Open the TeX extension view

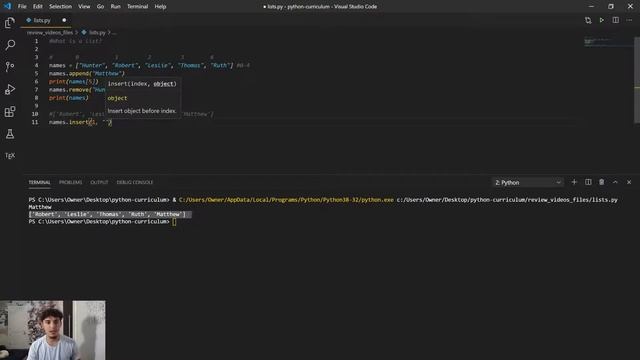10,156
